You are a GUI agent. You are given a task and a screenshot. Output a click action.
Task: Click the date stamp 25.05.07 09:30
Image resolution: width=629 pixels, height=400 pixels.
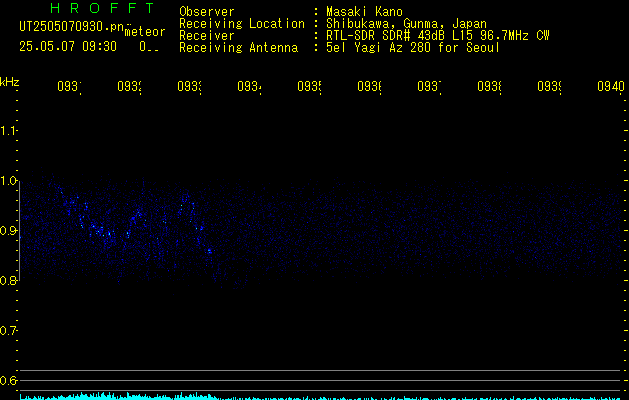[68, 47]
